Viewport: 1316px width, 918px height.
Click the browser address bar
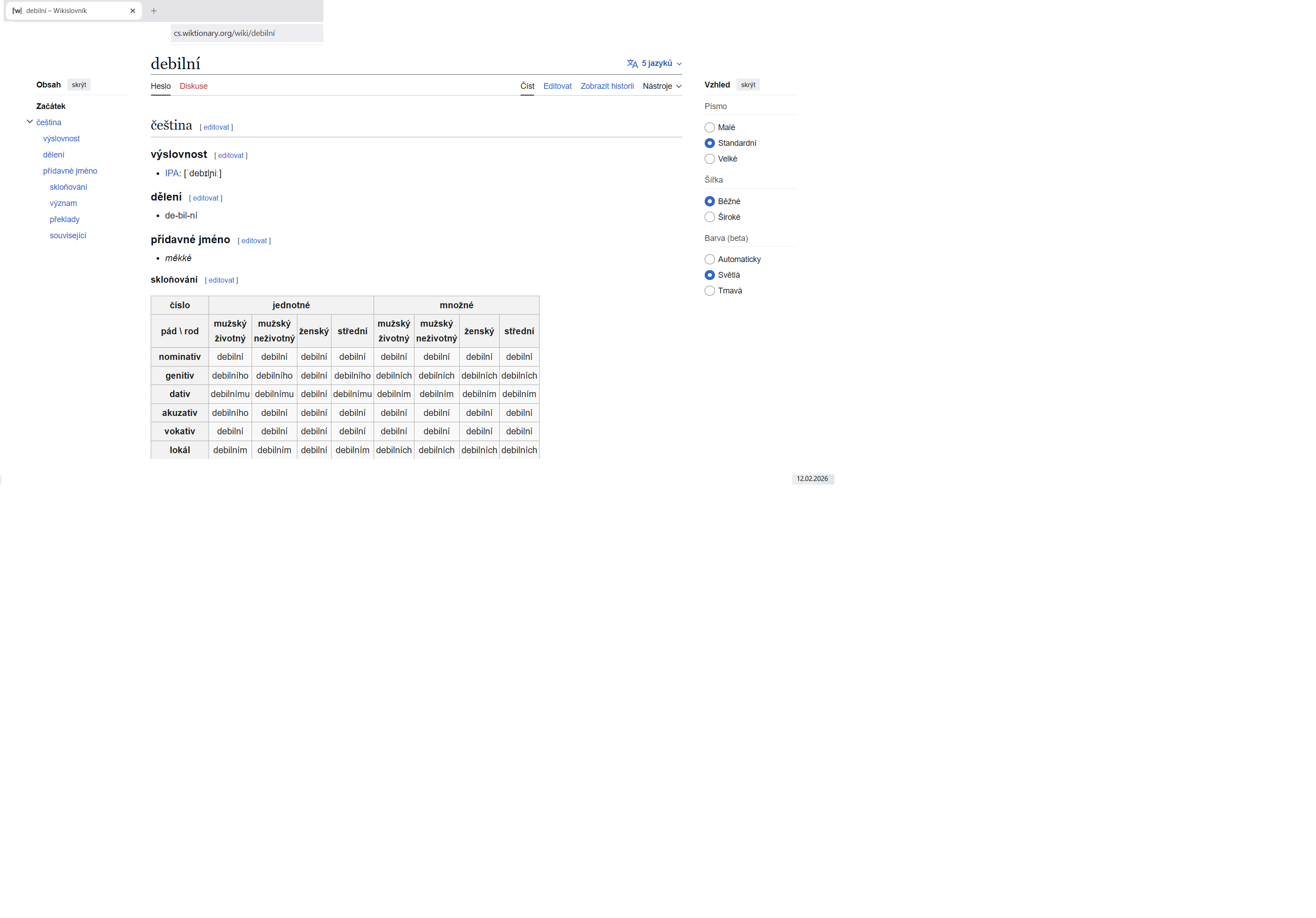(x=246, y=33)
